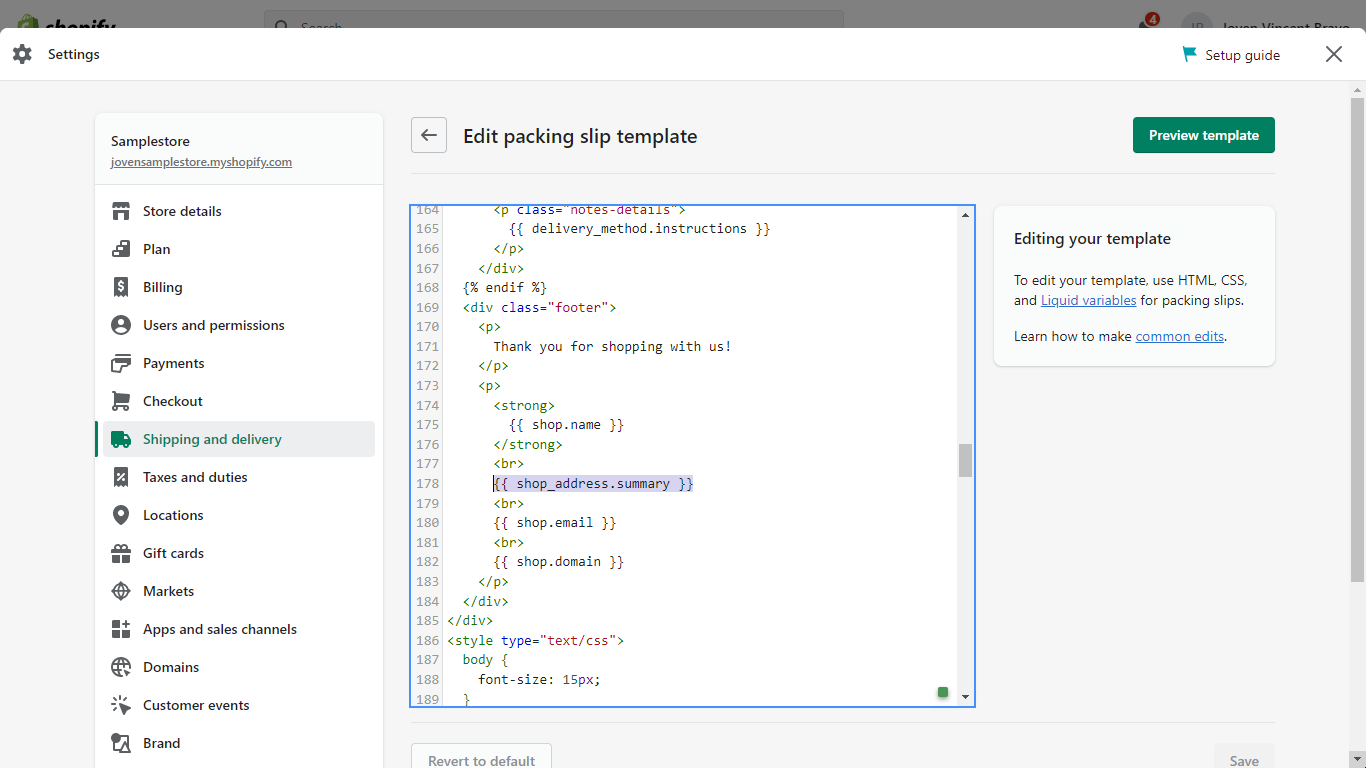The height and width of the screenshot is (768, 1366).
Task: Select the Users and permissions icon
Action: click(x=121, y=325)
